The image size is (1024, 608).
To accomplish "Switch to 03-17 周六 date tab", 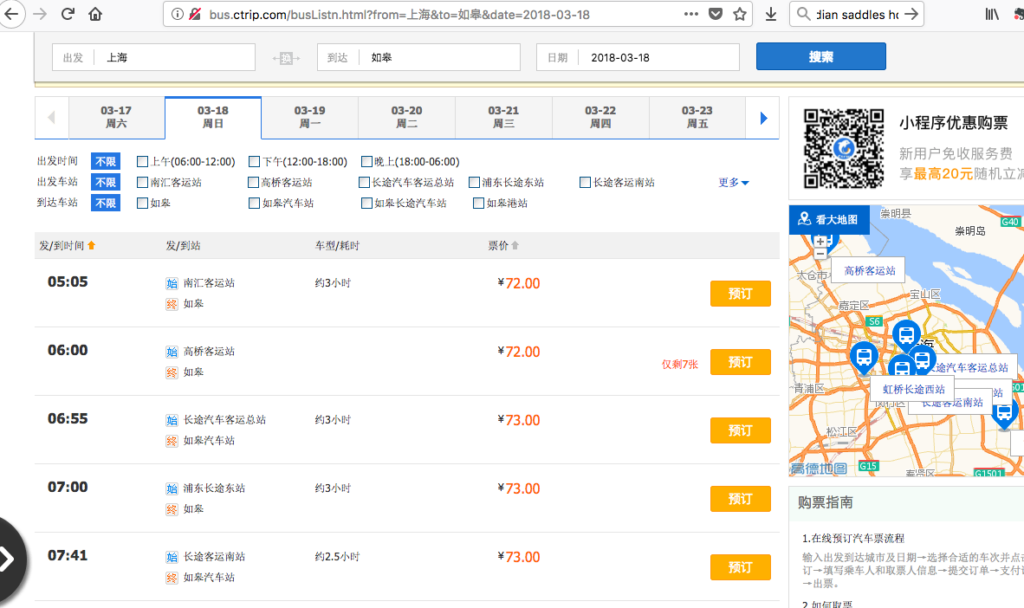I will coord(116,118).
